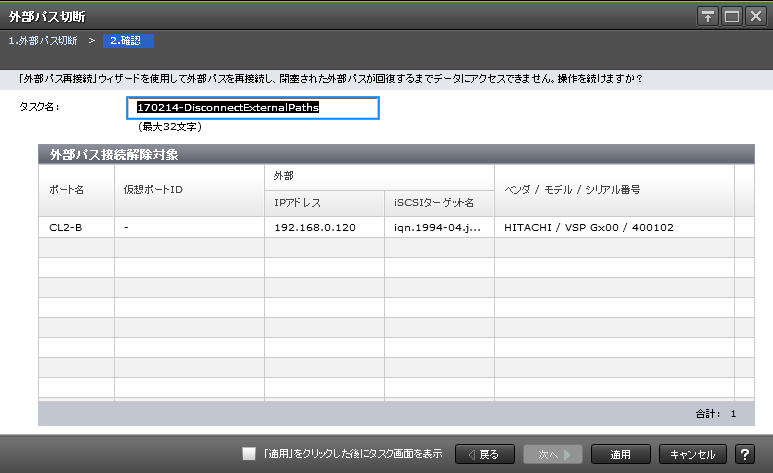Click the タスク名 input field
The height and width of the screenshot is (473, 773).
[253, 108]
